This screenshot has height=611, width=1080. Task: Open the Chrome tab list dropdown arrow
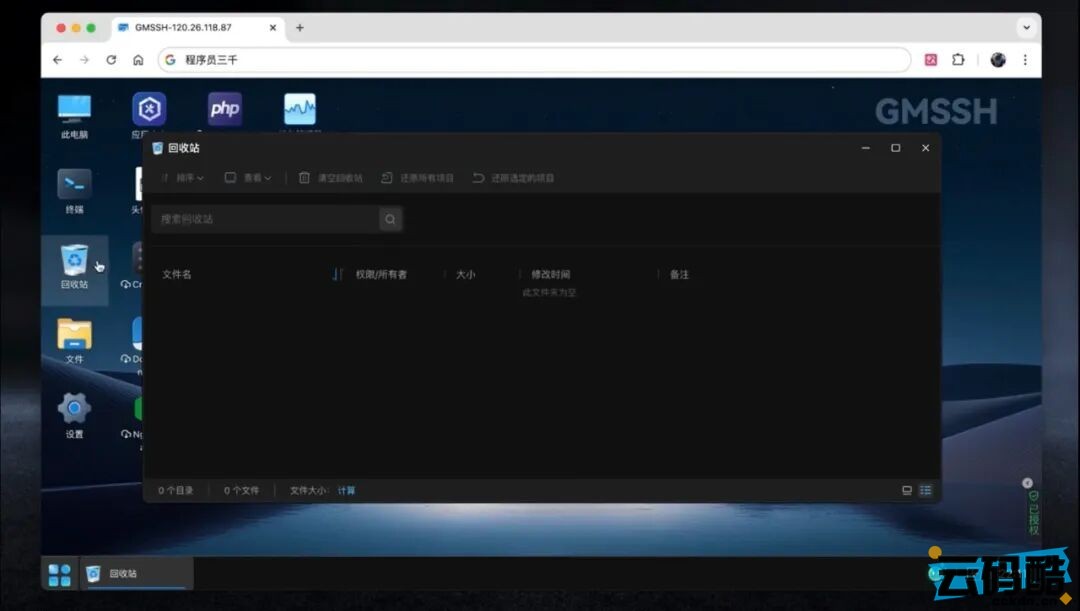point(1026,28)
